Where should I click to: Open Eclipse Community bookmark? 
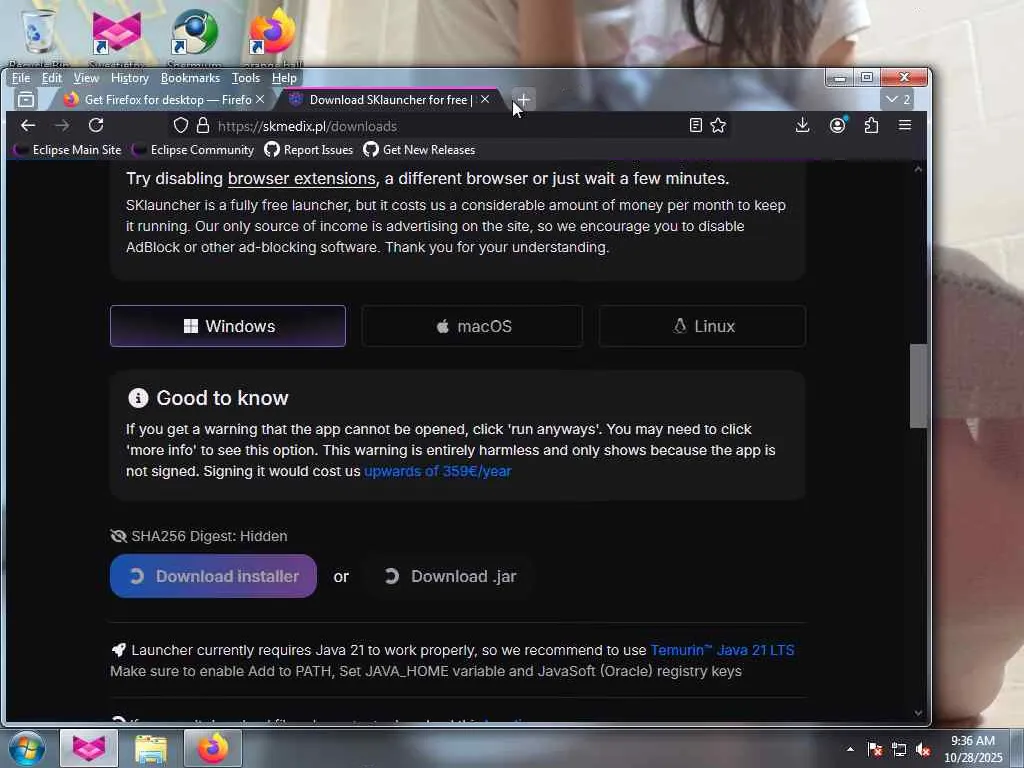tap(193, 150)
